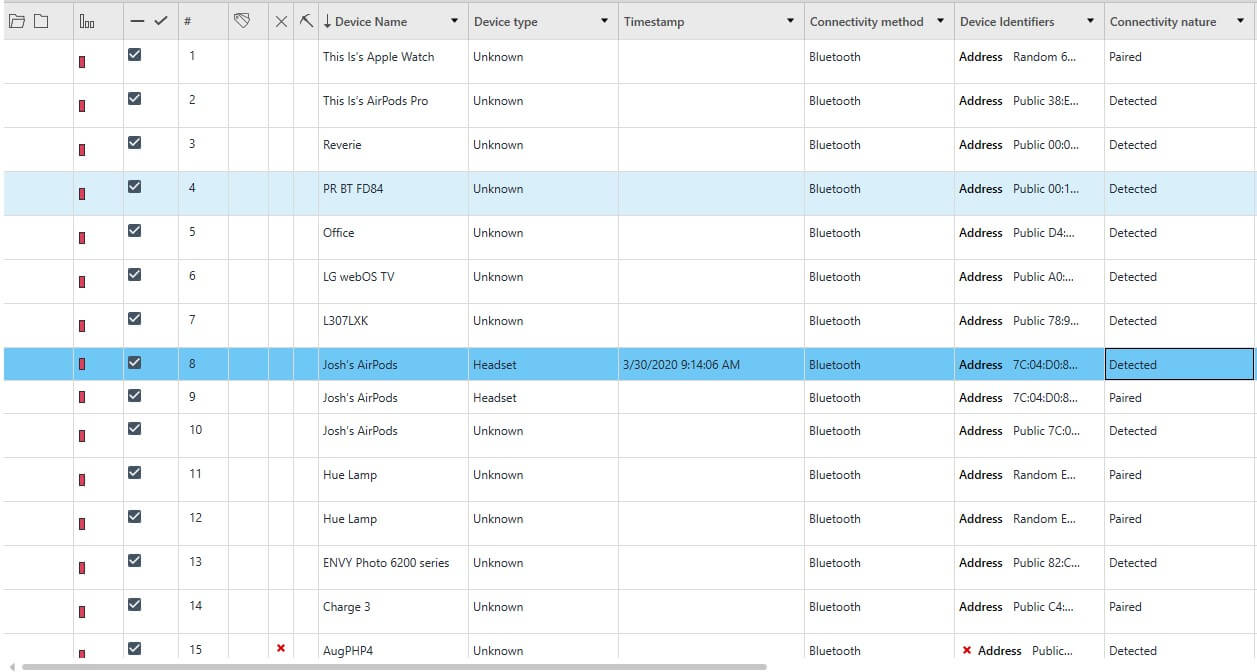
Task: Click the X exclude column header icon
Action: (x=281, y=19)
